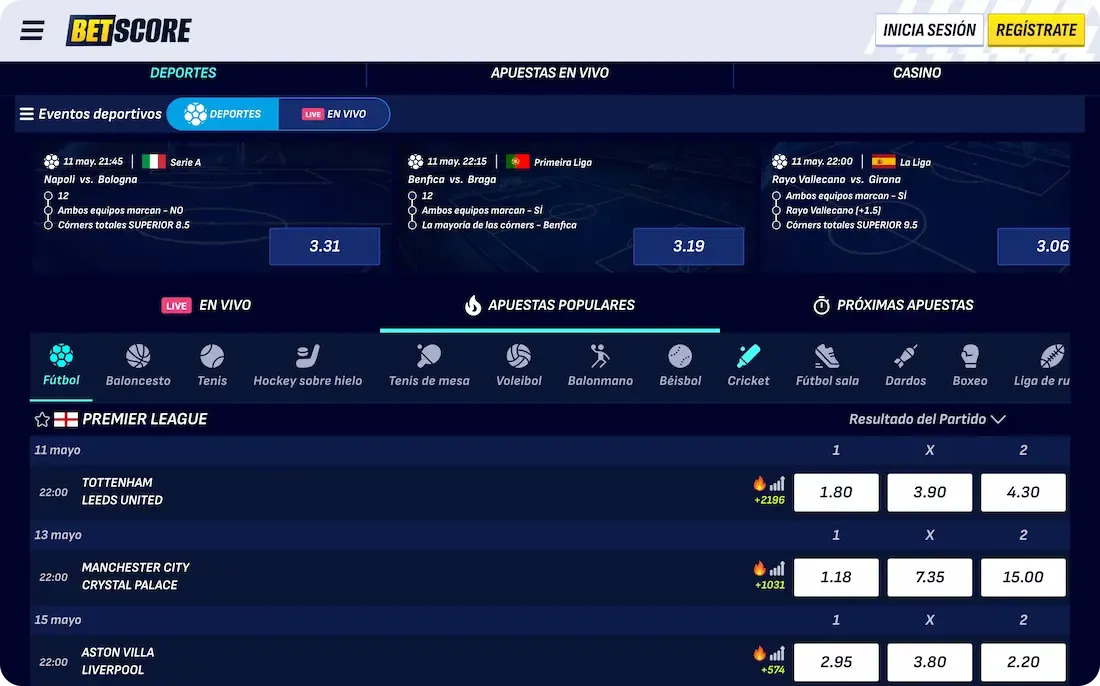Click the BetScore logo
Viewport: 1100px width, 686px height.
(x=128, y=30)
